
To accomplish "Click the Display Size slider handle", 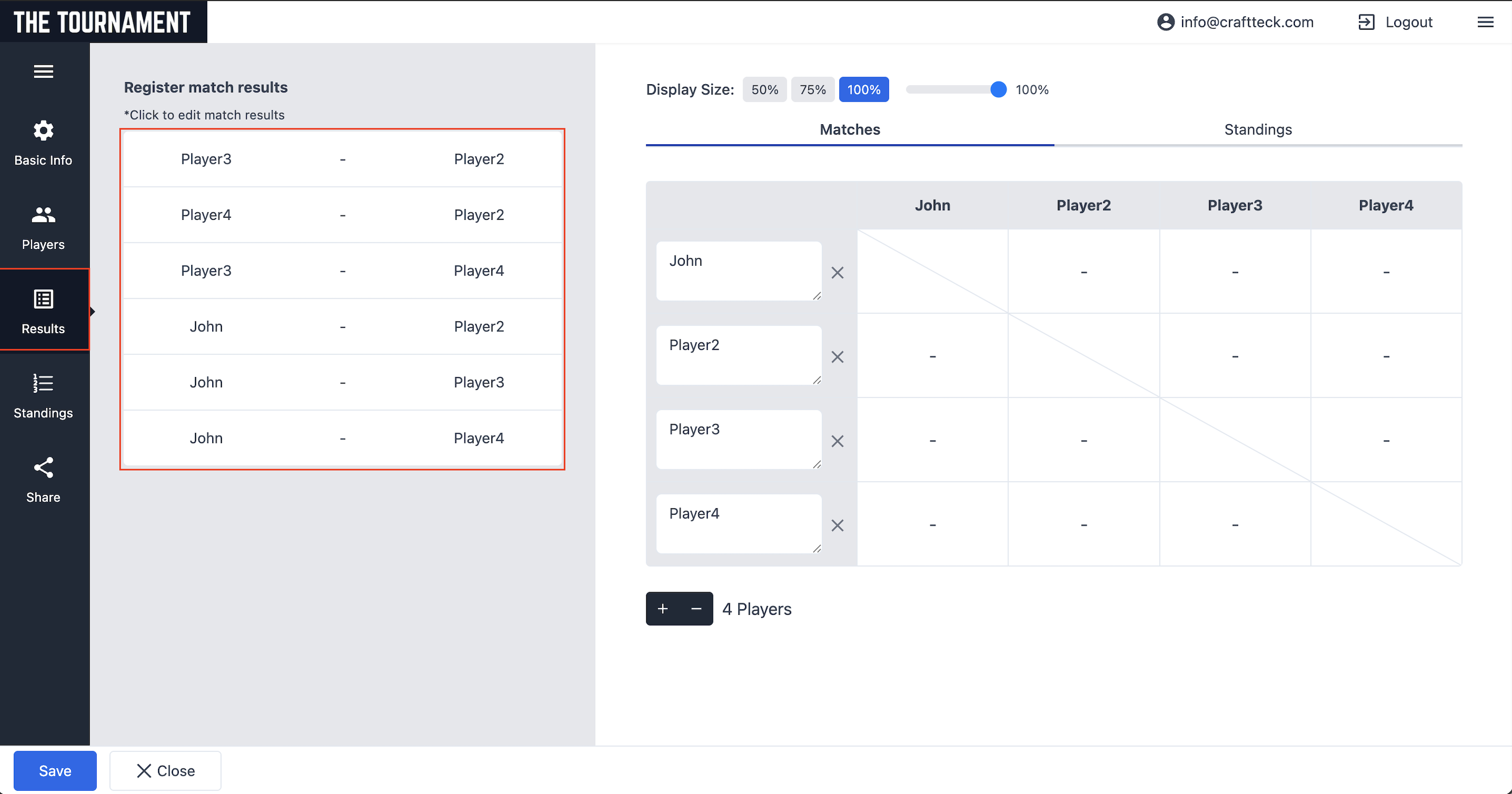I will tap(998, 90).
